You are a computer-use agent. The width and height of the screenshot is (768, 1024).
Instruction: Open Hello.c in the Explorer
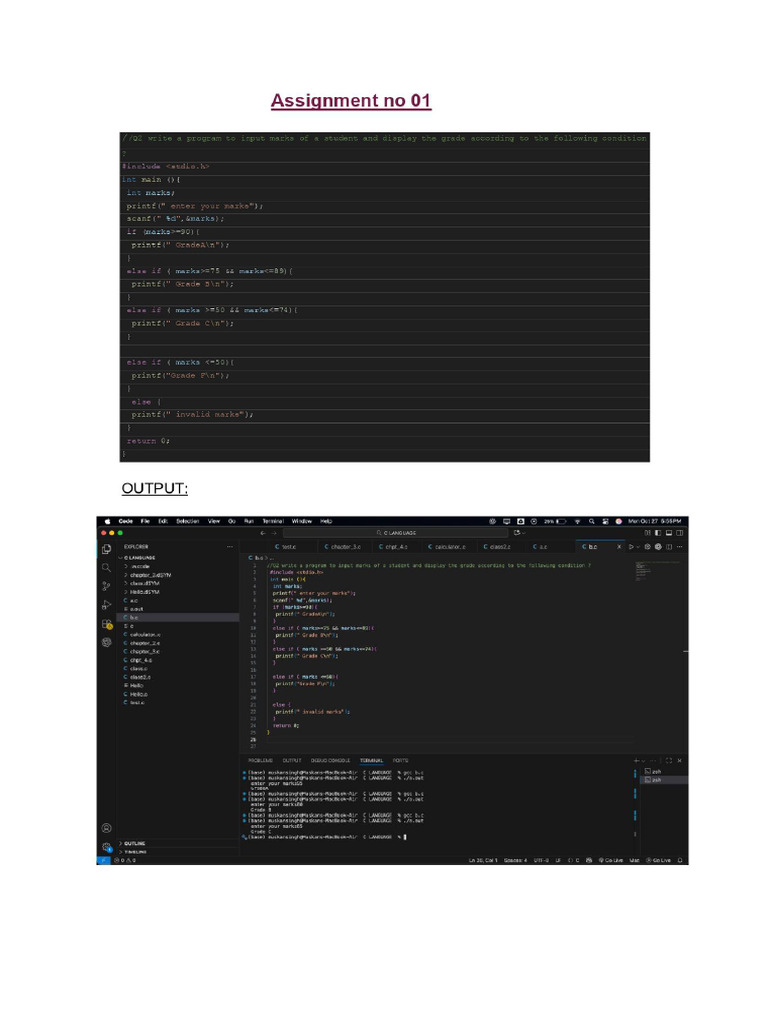coord(136,694)
